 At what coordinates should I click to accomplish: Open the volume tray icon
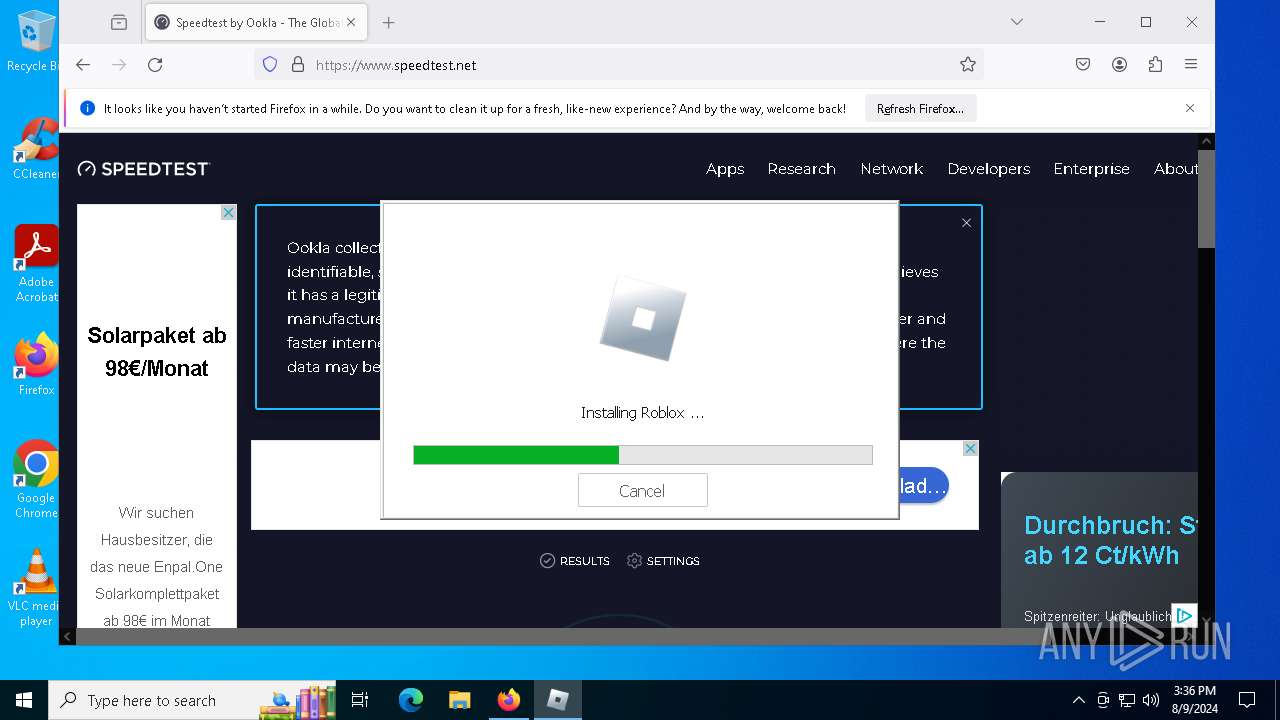(x=1151, y=700)
